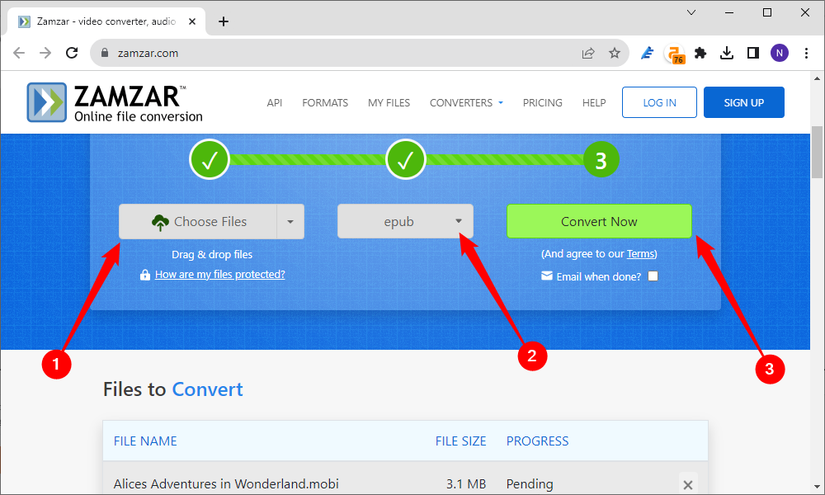Image resolution: width=825 pixels, height=495 pixels.
Task: Click the SIGN UP button
Action: (744, 103)
